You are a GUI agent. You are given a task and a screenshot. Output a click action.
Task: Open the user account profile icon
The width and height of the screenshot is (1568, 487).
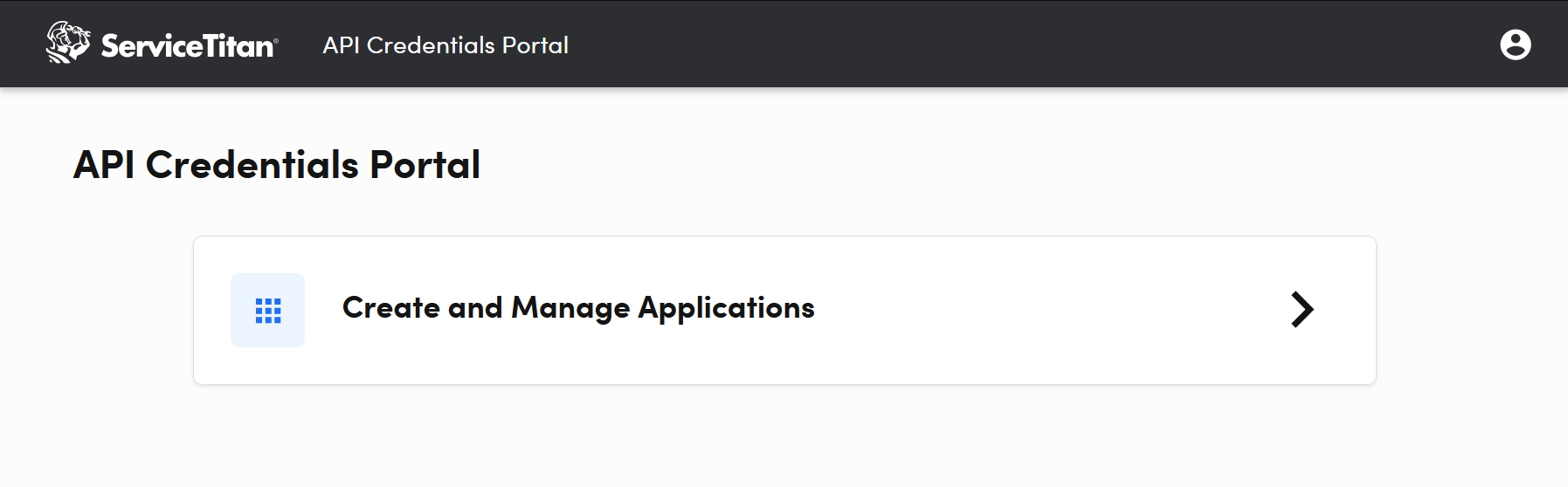click(x=1515, y=45)
